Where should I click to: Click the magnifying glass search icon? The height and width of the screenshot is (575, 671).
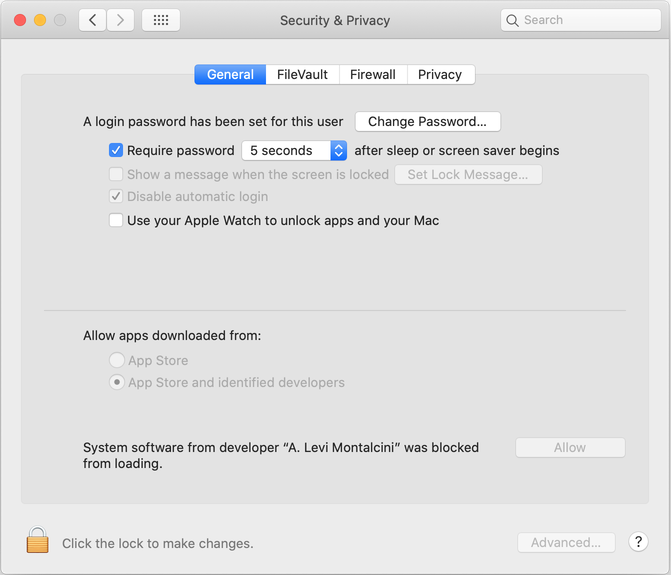pos(512,20)
